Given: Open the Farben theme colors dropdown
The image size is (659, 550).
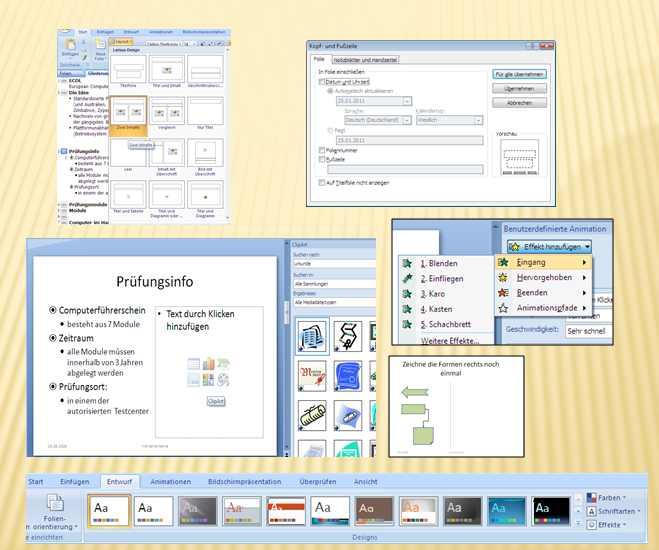Looking at the screenshot, I should pyautogui.click(x=606, y=497).
